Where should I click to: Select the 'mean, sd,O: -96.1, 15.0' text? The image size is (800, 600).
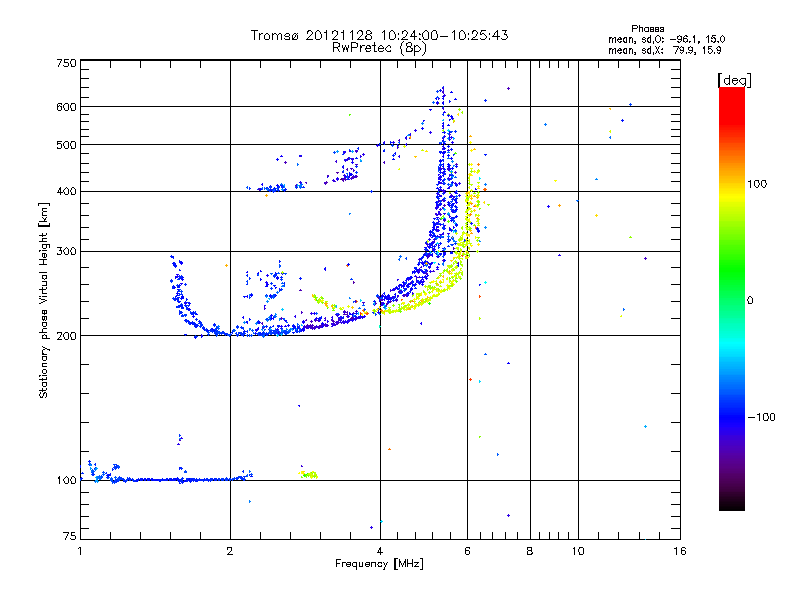click(666, 39)
